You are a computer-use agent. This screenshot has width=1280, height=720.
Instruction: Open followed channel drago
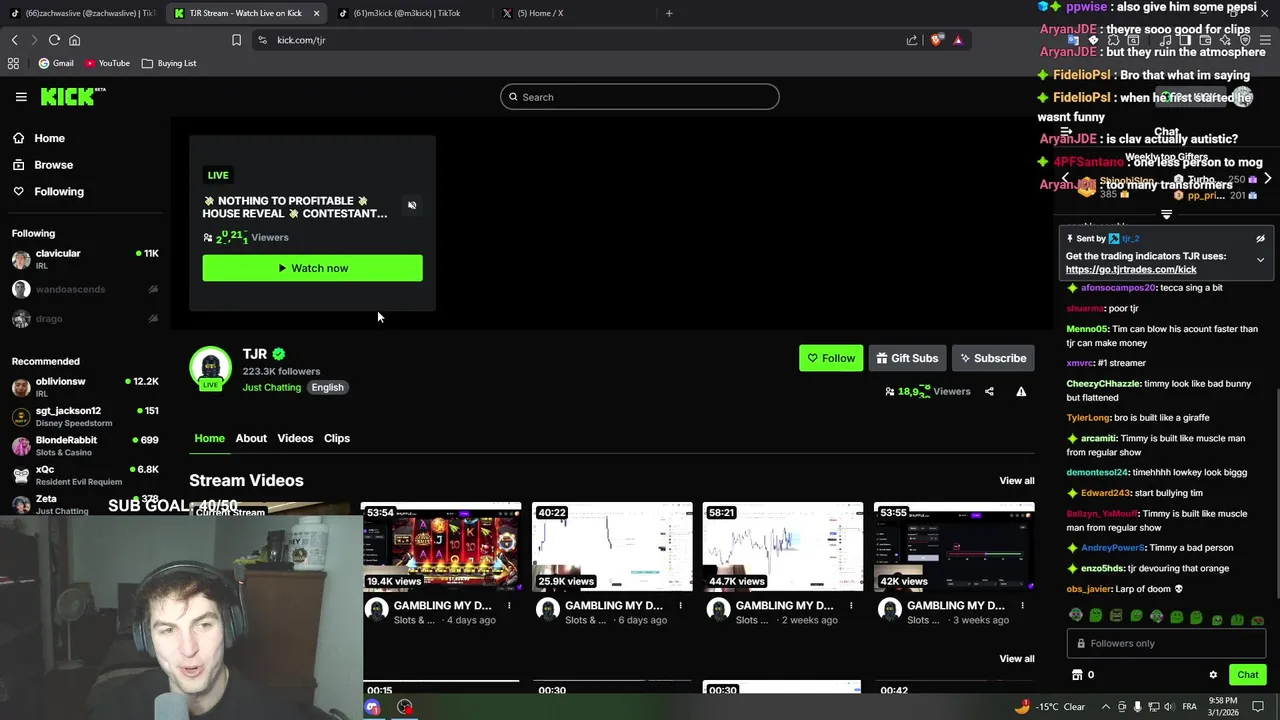(x=85, y=319)
